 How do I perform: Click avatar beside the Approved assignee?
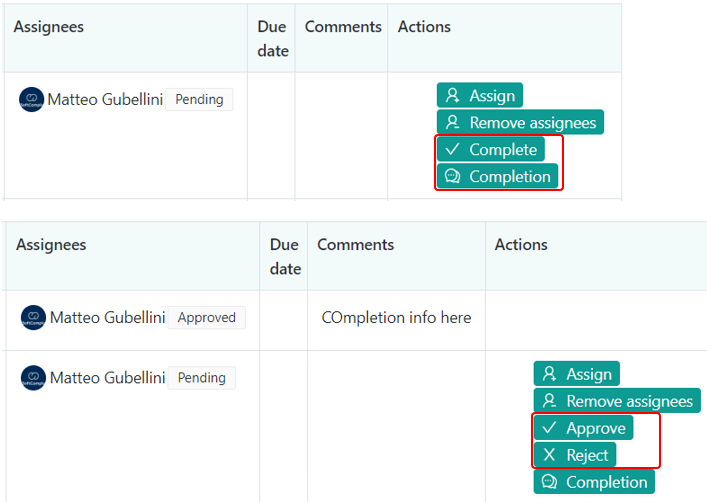(x=33, y=318)
